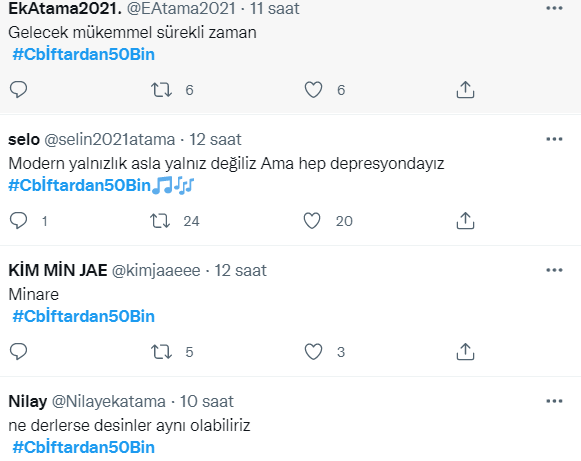581x461 pixels.
Task: Share selo's tweet
Action: click(465, 220)
